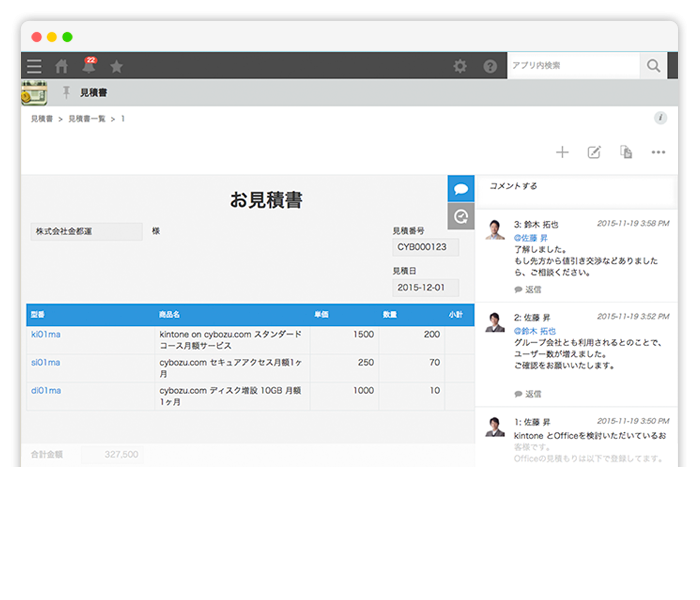700x600 pixels.
Task: Add a new record with plus icon
Action: (x=562, y=152)
